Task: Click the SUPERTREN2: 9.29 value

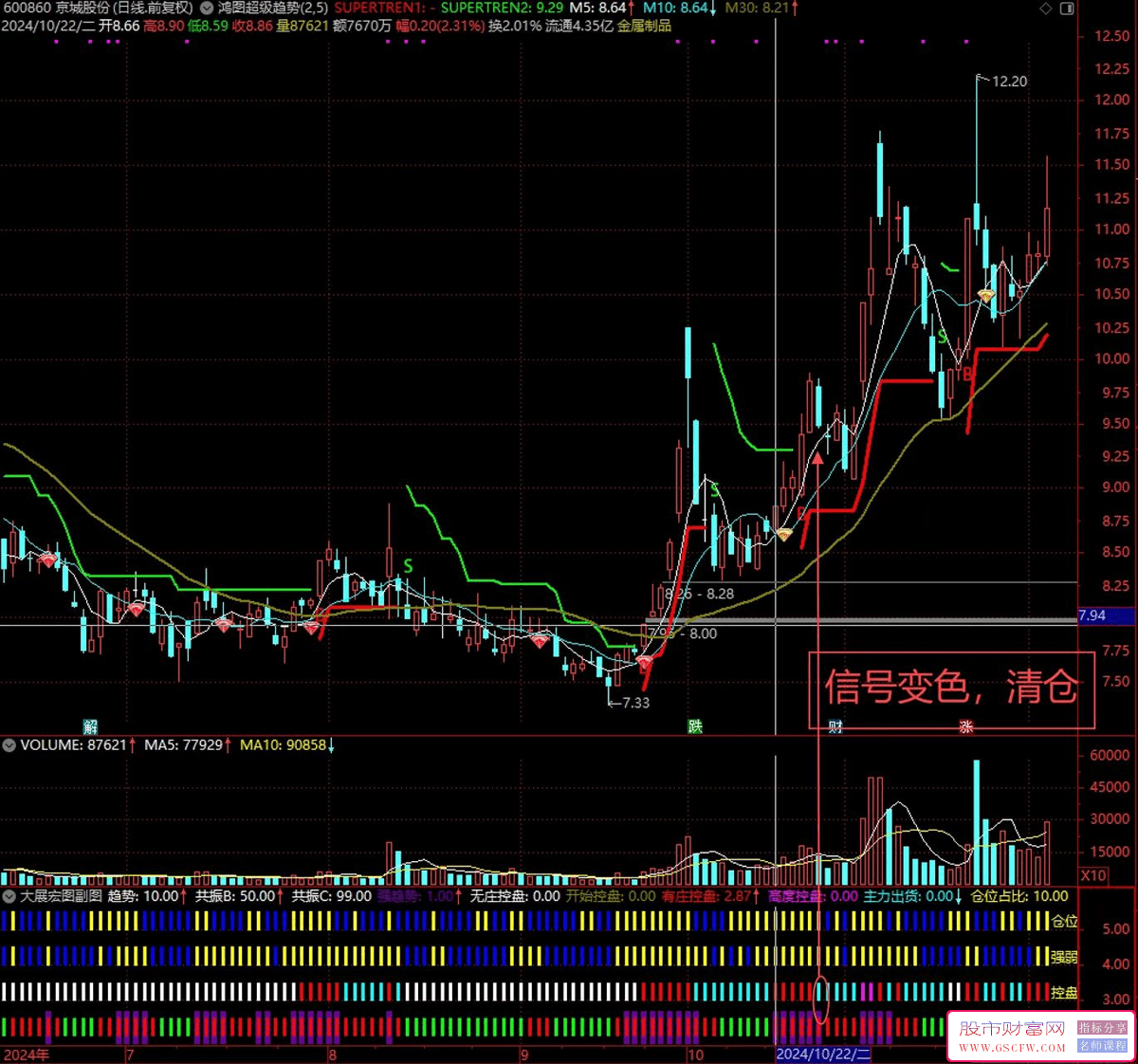Action: coord(502,8)
